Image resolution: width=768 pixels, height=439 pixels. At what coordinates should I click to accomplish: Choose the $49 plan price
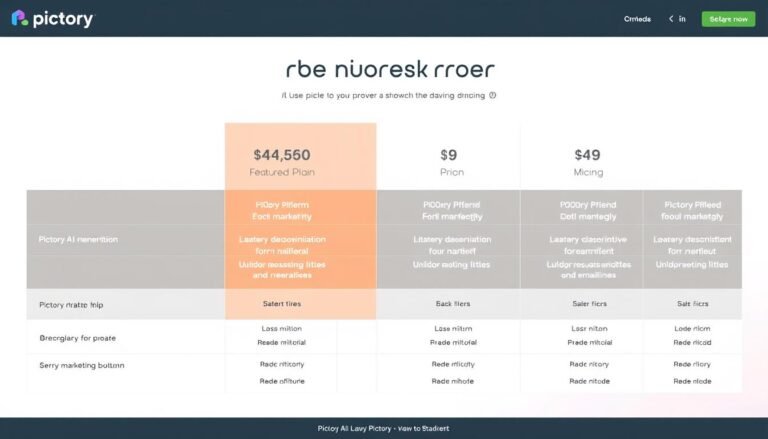tap(587, 155)
